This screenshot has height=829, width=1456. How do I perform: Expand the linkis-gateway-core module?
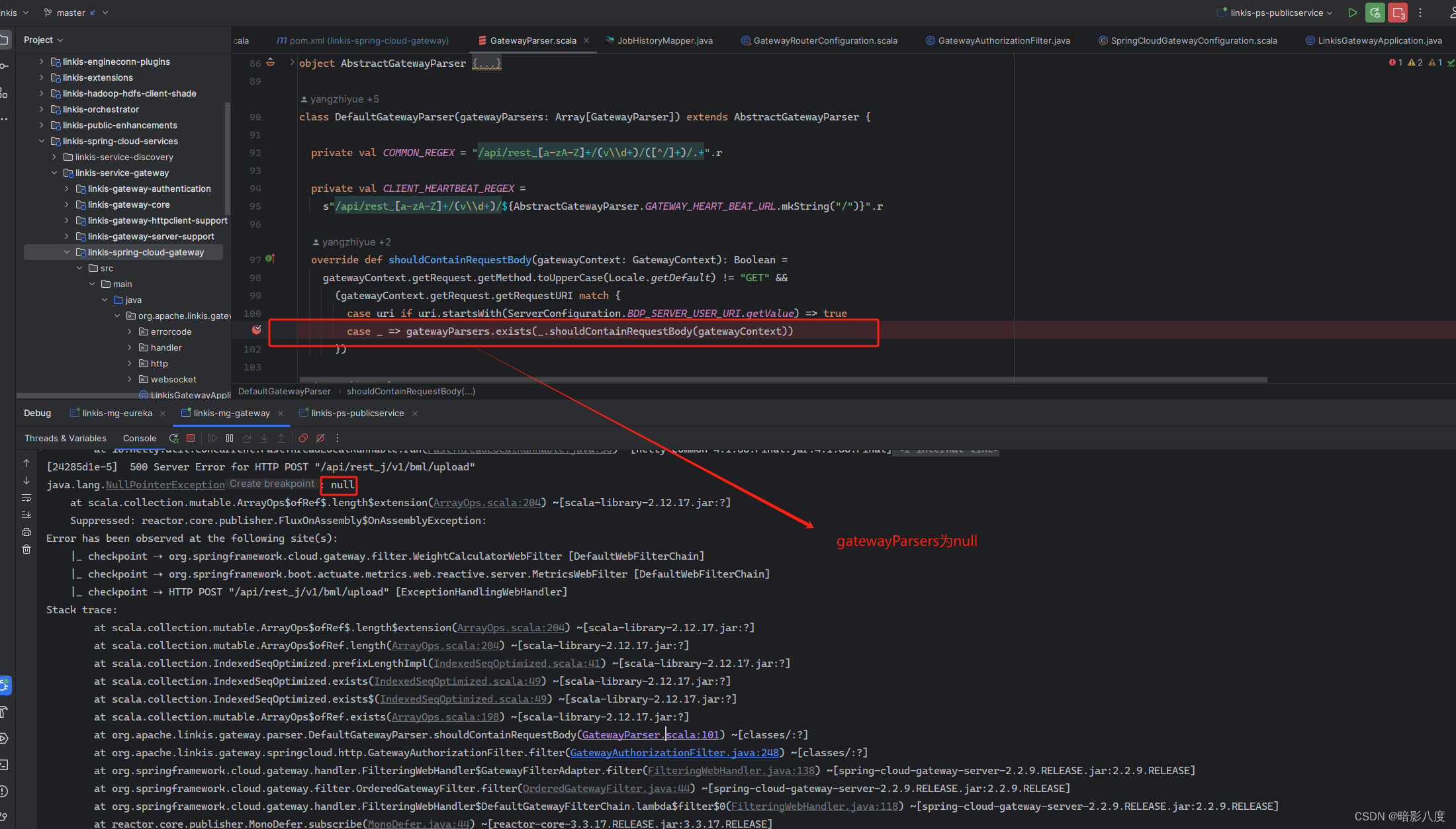click(x=66, y=204)
